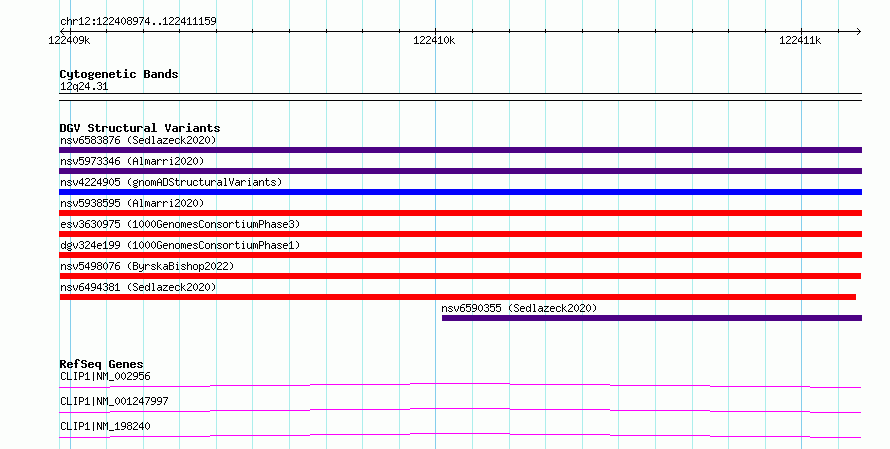The image size is (890, 449).
Task: Select the red esv3630975 variant bar
Action: (x=460, y=234)
